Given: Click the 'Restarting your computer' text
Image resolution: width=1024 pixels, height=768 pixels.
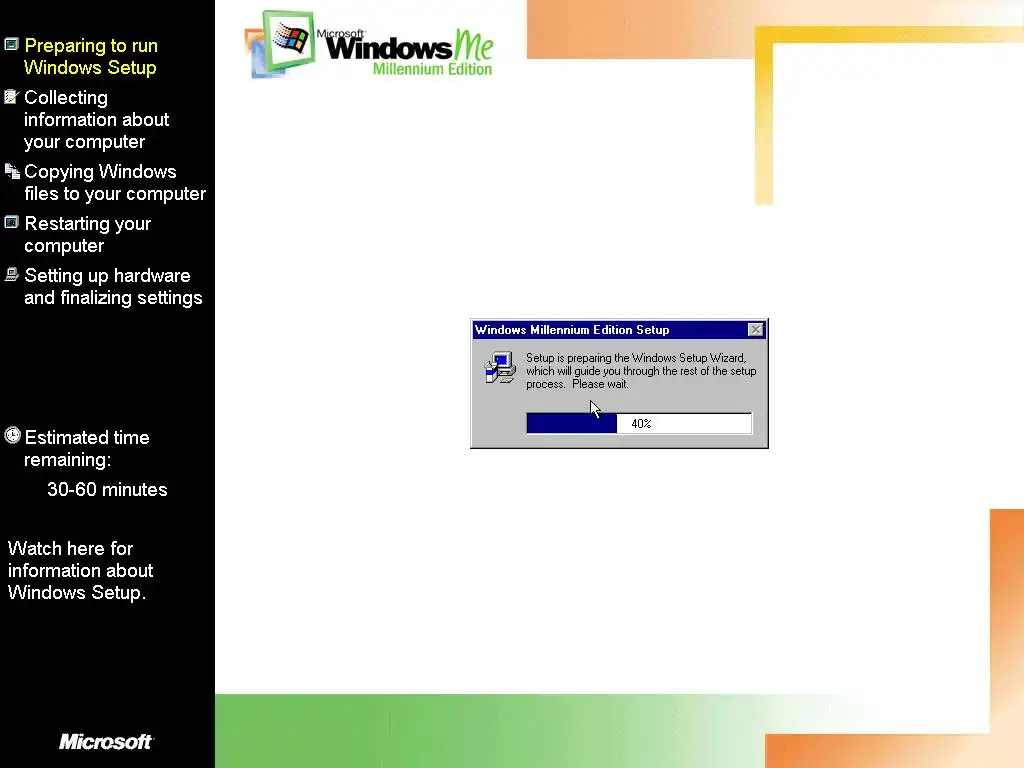Looking at the screenshot, I should point(88,234).
